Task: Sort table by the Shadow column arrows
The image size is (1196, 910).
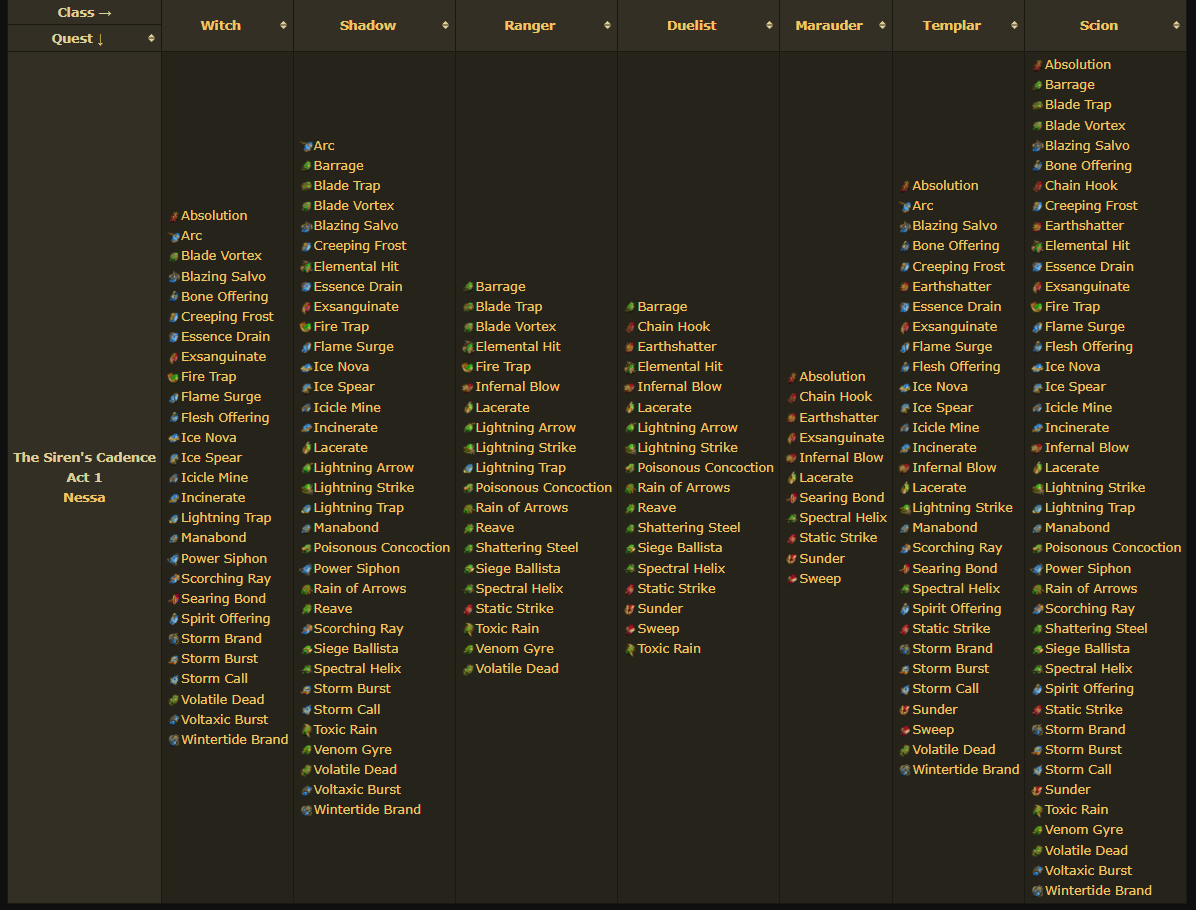Action: pos(445,25)
